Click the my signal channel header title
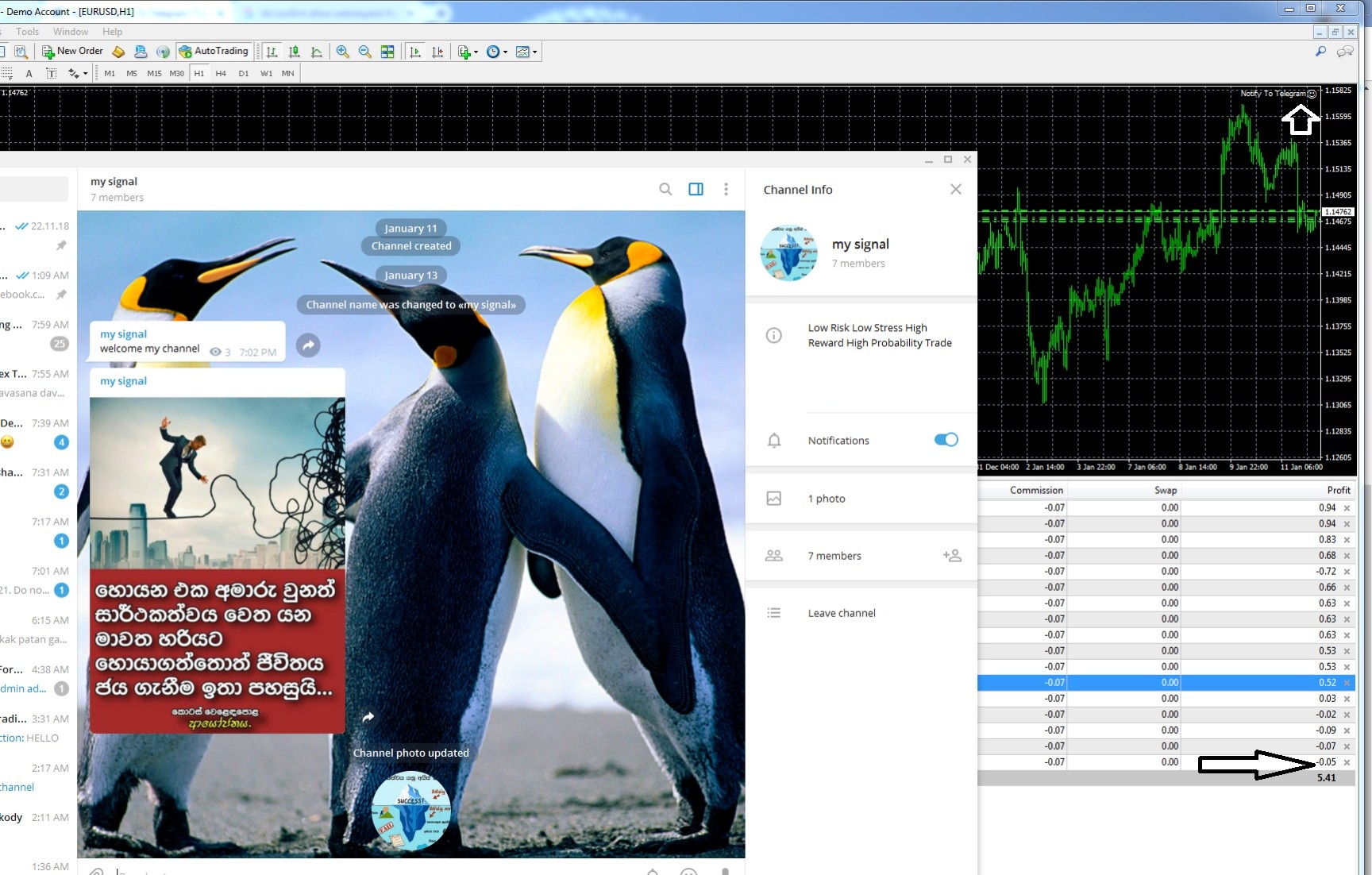The image size is (1372, 875). coord(114,182)
